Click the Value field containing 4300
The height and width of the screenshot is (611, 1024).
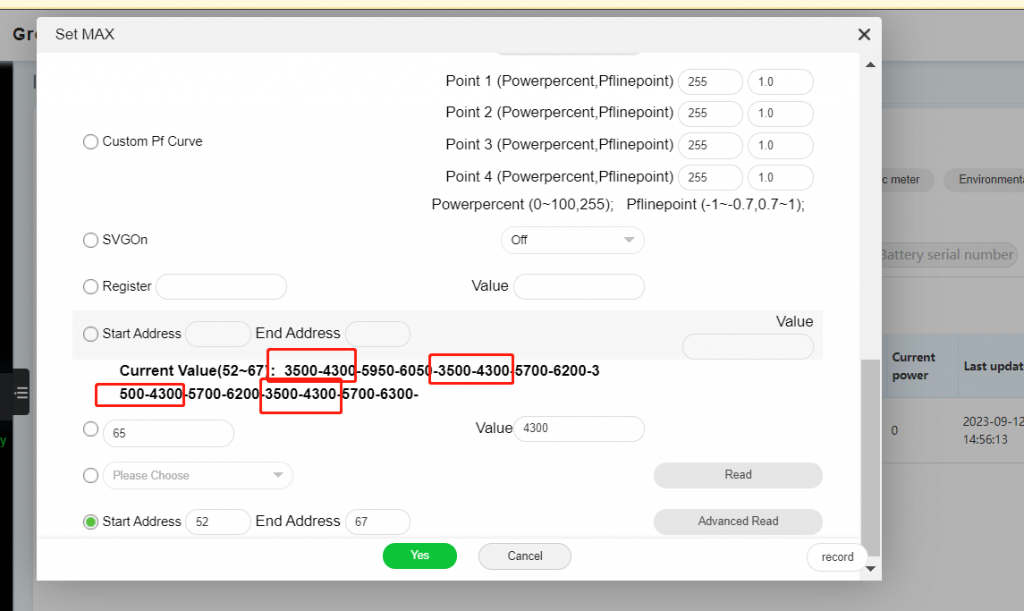[578, 429]
